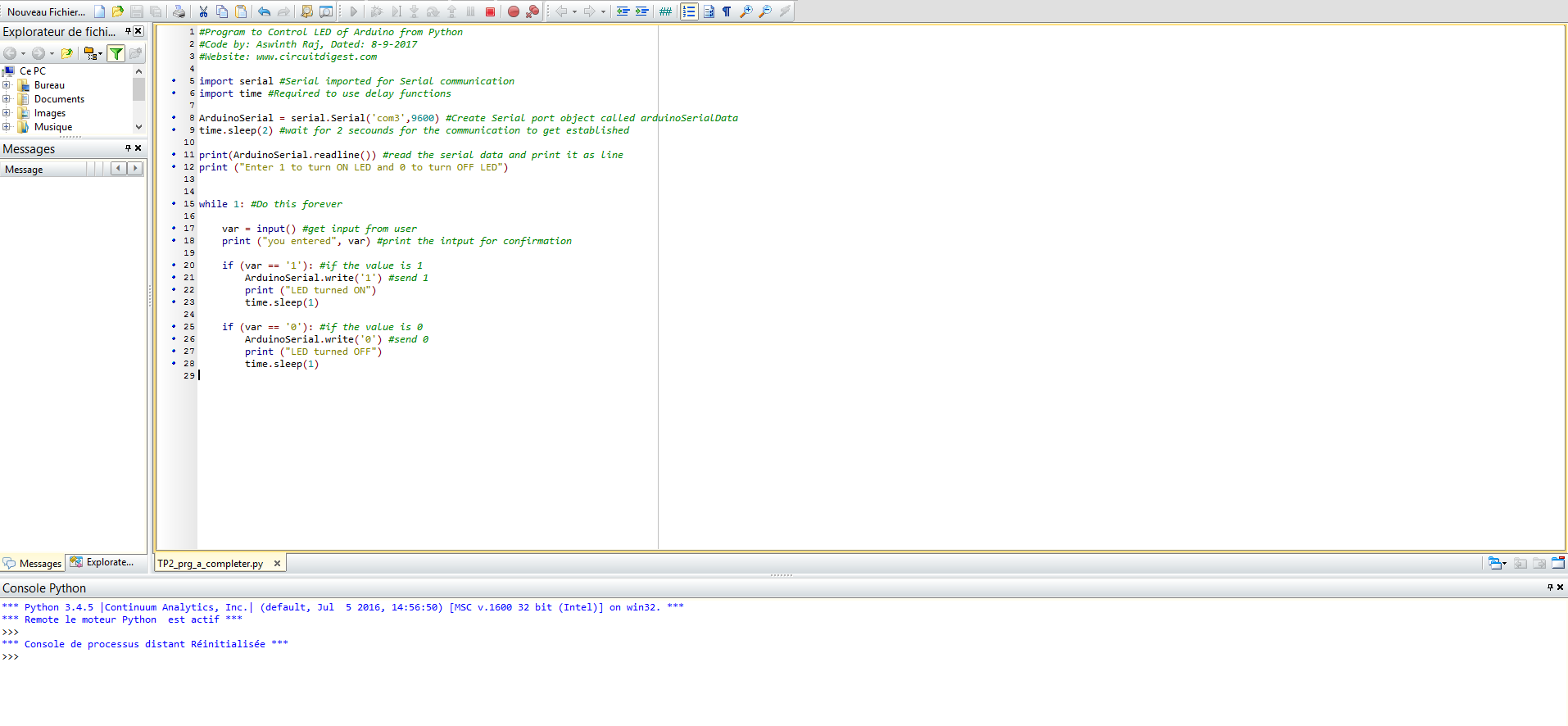
Task: Click the Cut scissors icon
Action: coord(203,11)
